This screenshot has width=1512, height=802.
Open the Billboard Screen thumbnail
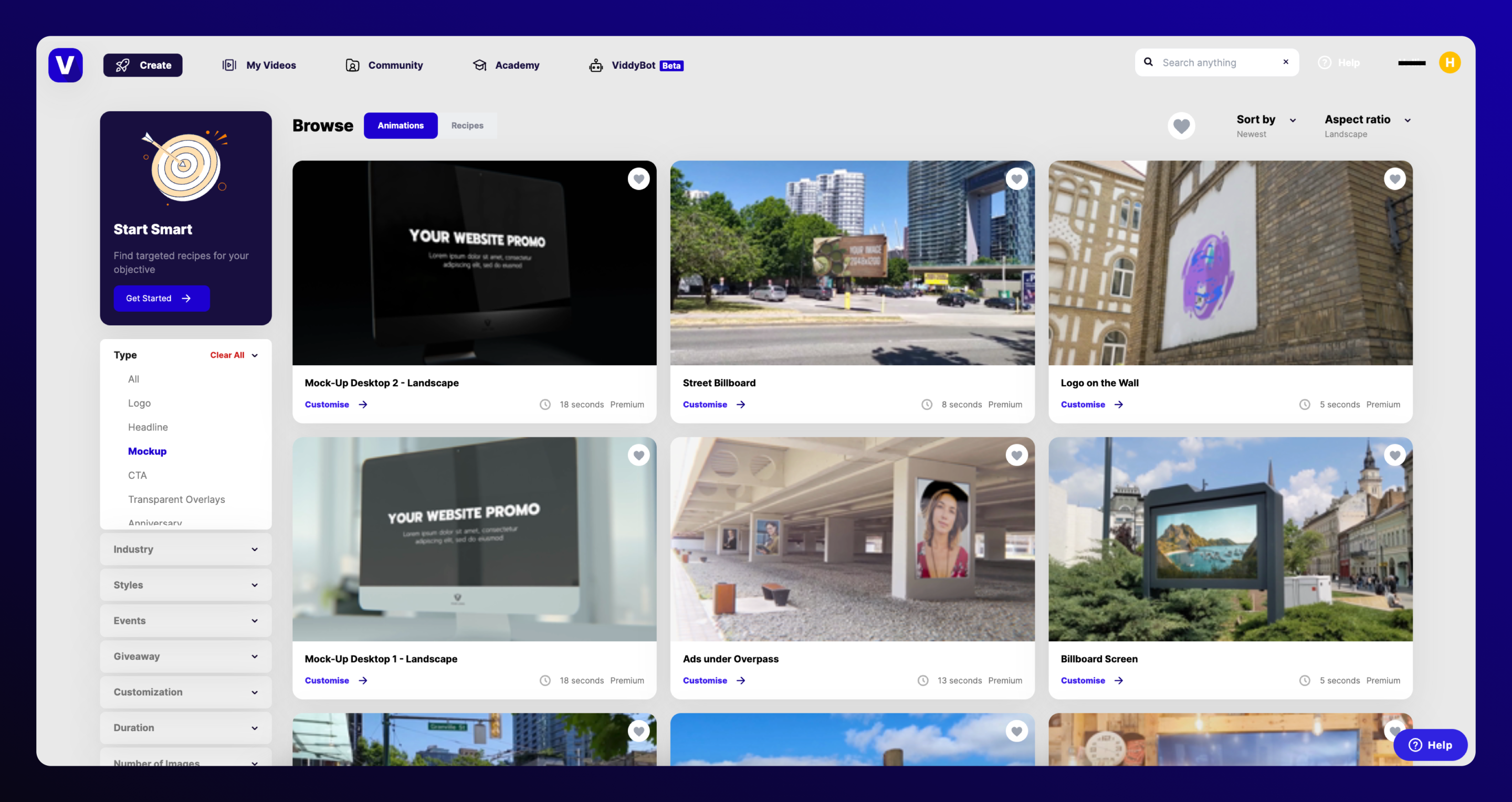(x=1230, y=539)
